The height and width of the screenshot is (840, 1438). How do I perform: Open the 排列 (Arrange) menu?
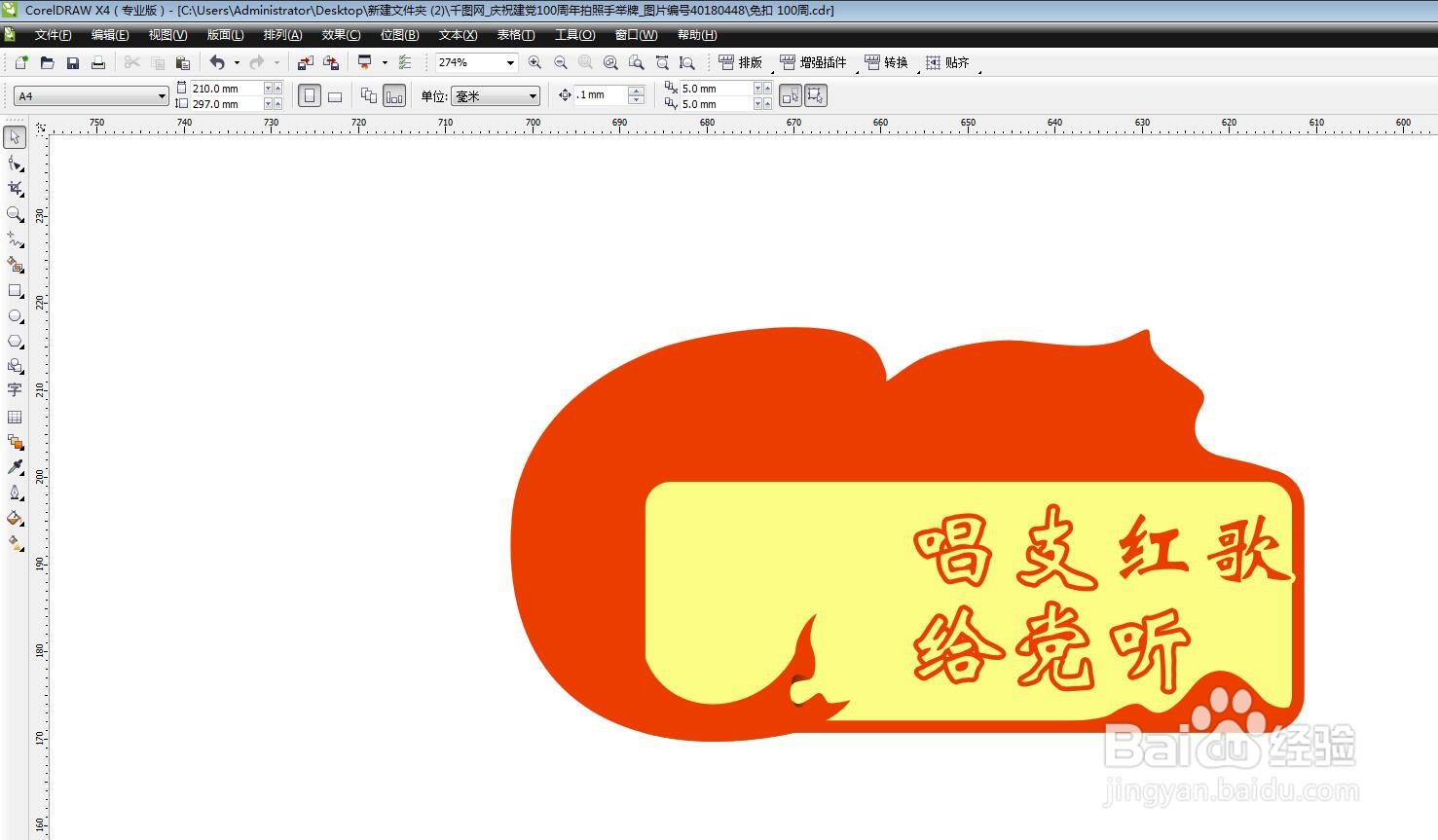pos(282,35)
